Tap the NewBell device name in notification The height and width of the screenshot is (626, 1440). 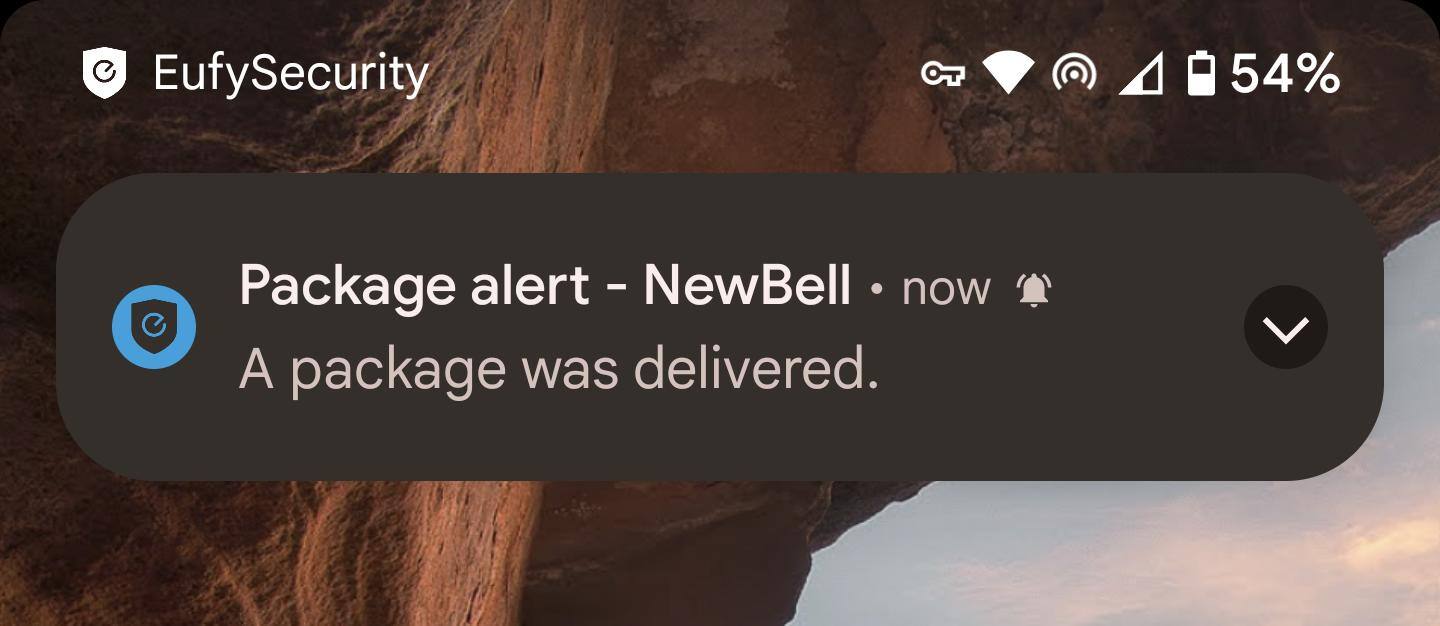click(x=747, y=286)
